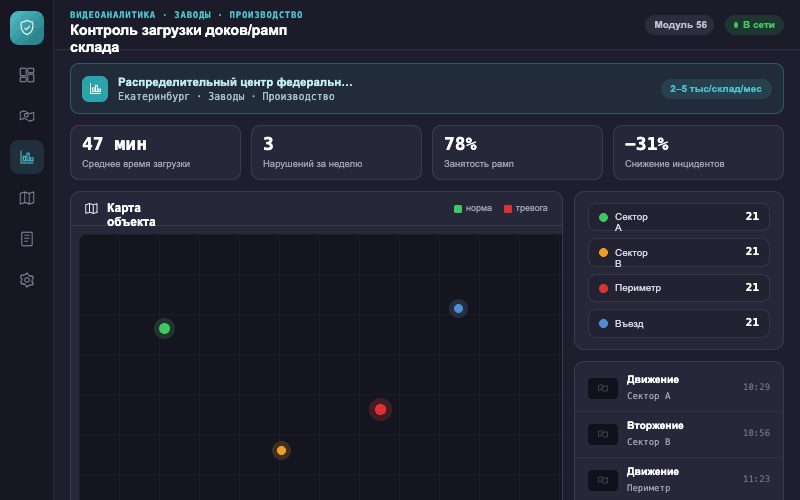Open the map icon in sidebar
The height and width of the screenshot is (500, 800).
[x=27, y=198]
